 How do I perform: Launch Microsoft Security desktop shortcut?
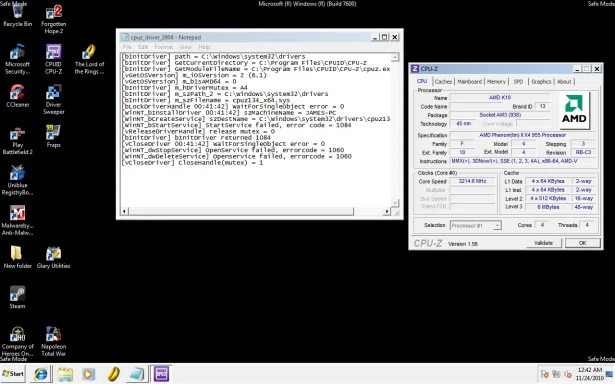click(x=17, y=59)
